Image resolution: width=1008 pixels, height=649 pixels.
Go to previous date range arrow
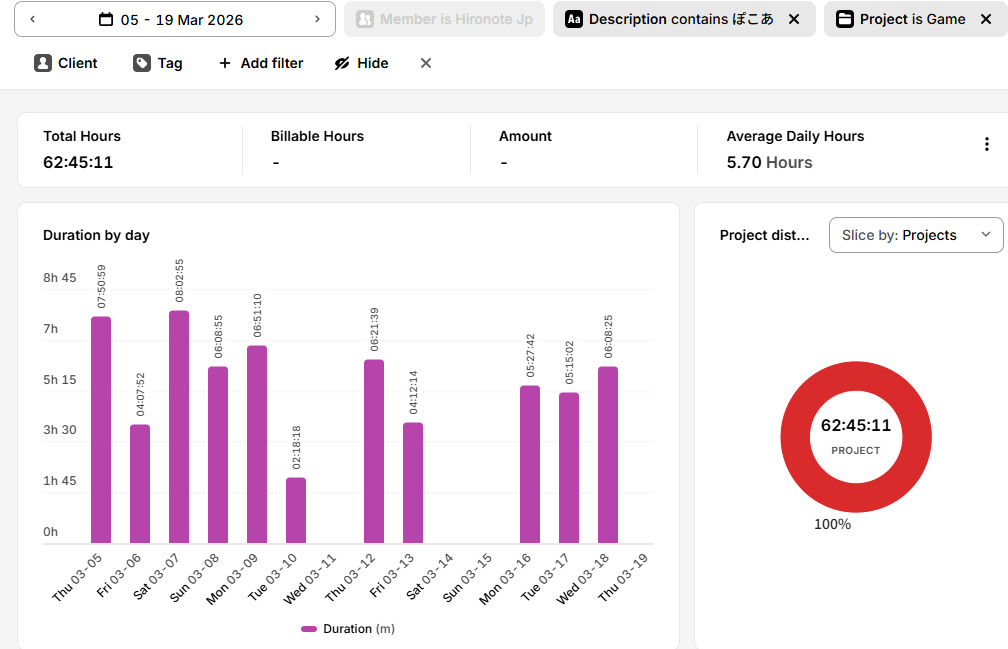[33, 19]
